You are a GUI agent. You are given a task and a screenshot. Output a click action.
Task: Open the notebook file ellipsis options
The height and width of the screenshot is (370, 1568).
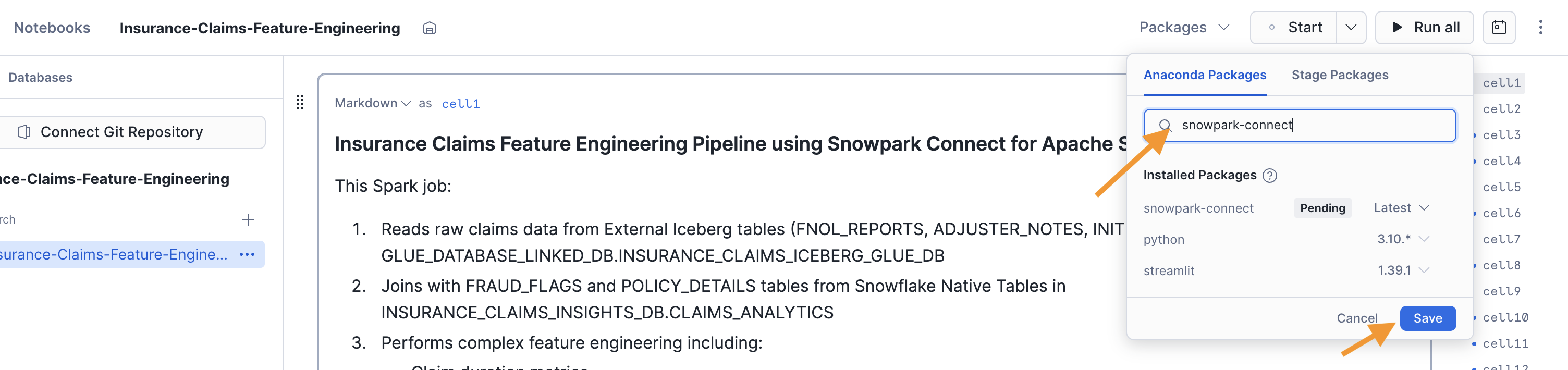[247, 254]
